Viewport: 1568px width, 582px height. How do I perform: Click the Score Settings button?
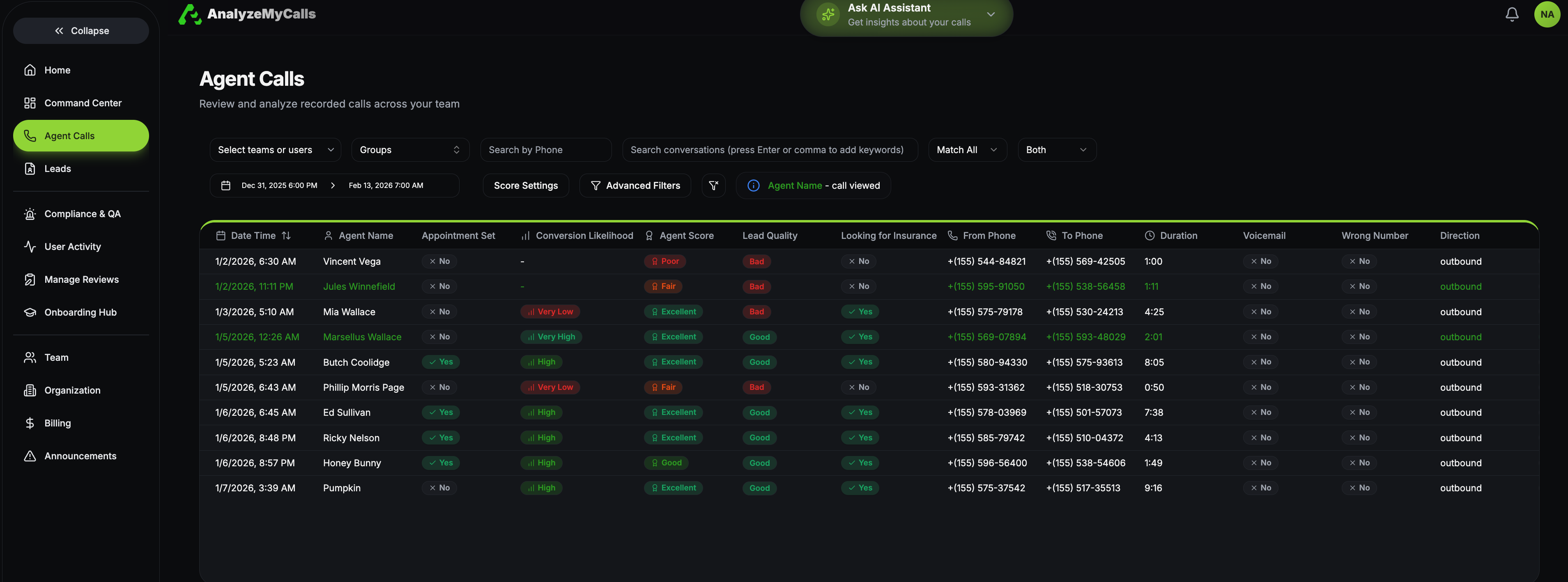(x=525, y=186)
